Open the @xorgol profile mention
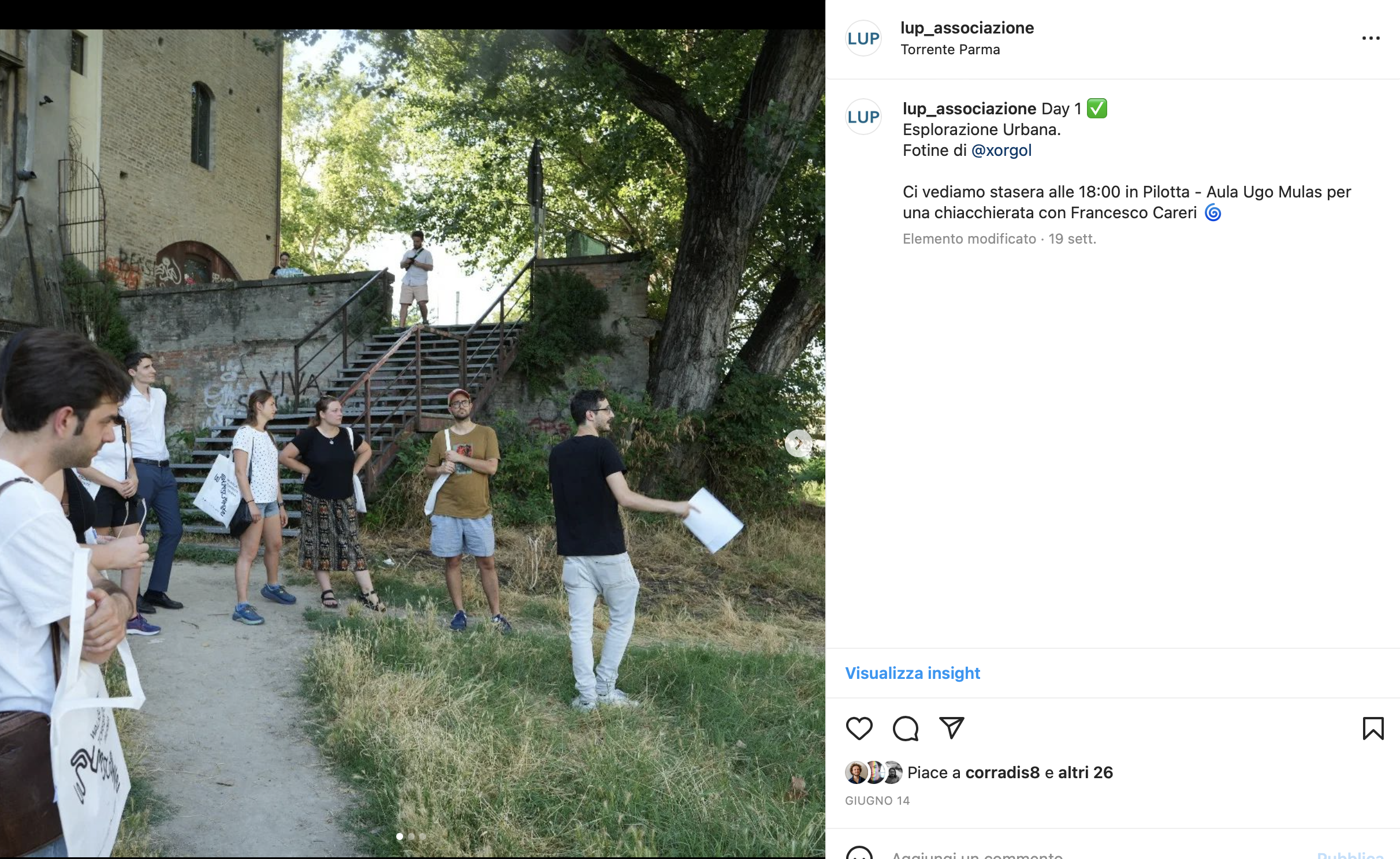The height and width of the screenshot is (859, 1400). click(1001, 150)
